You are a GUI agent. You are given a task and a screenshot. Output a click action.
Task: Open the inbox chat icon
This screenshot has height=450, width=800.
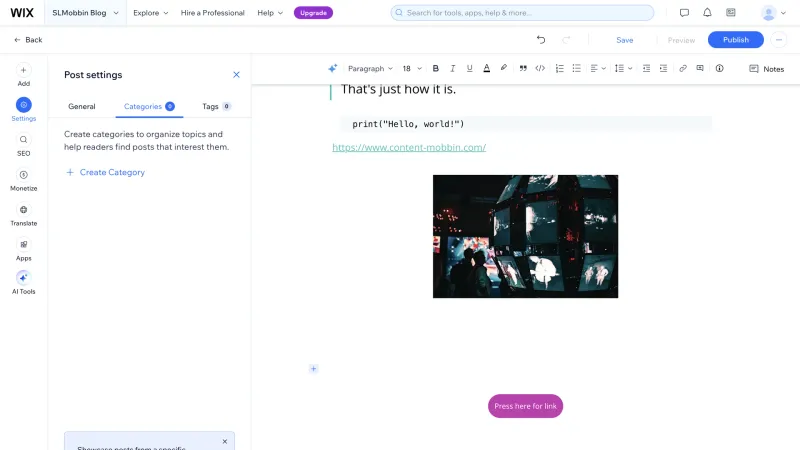(x=684, y=13)
